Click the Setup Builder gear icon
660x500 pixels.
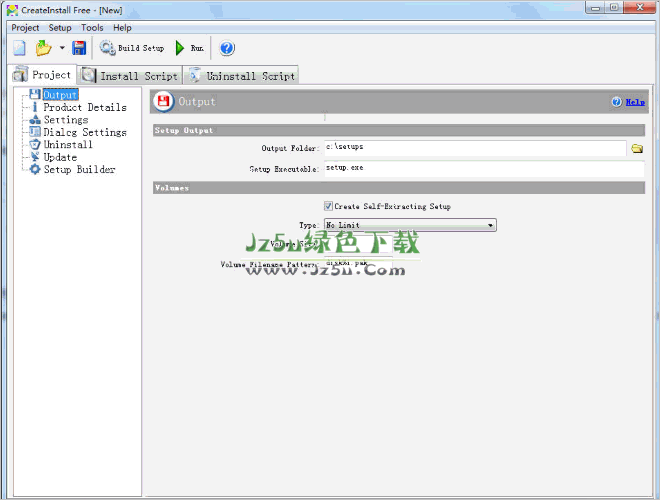(x=35, y=169)
